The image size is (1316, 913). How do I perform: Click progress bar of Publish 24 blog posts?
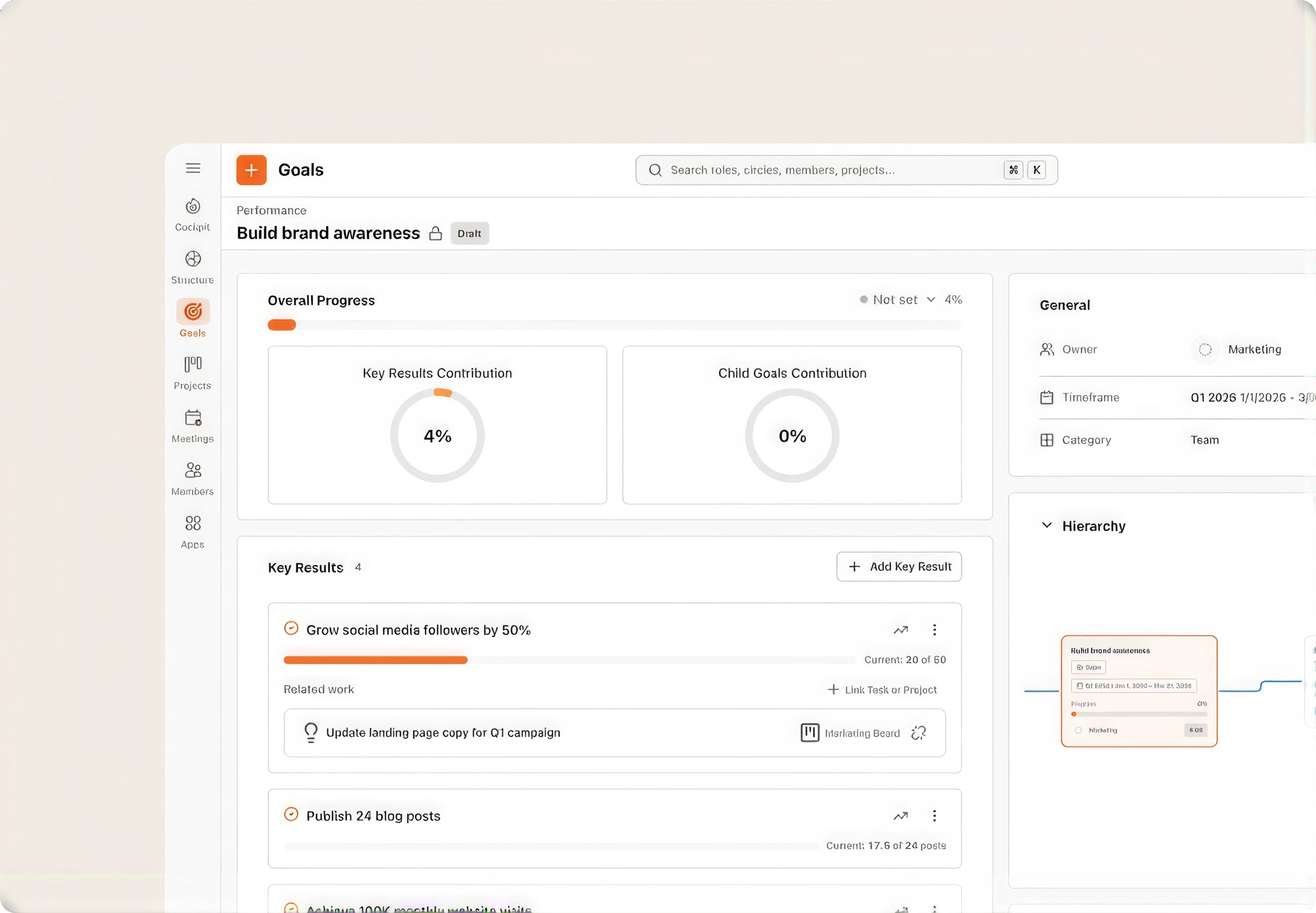(551, 846)
